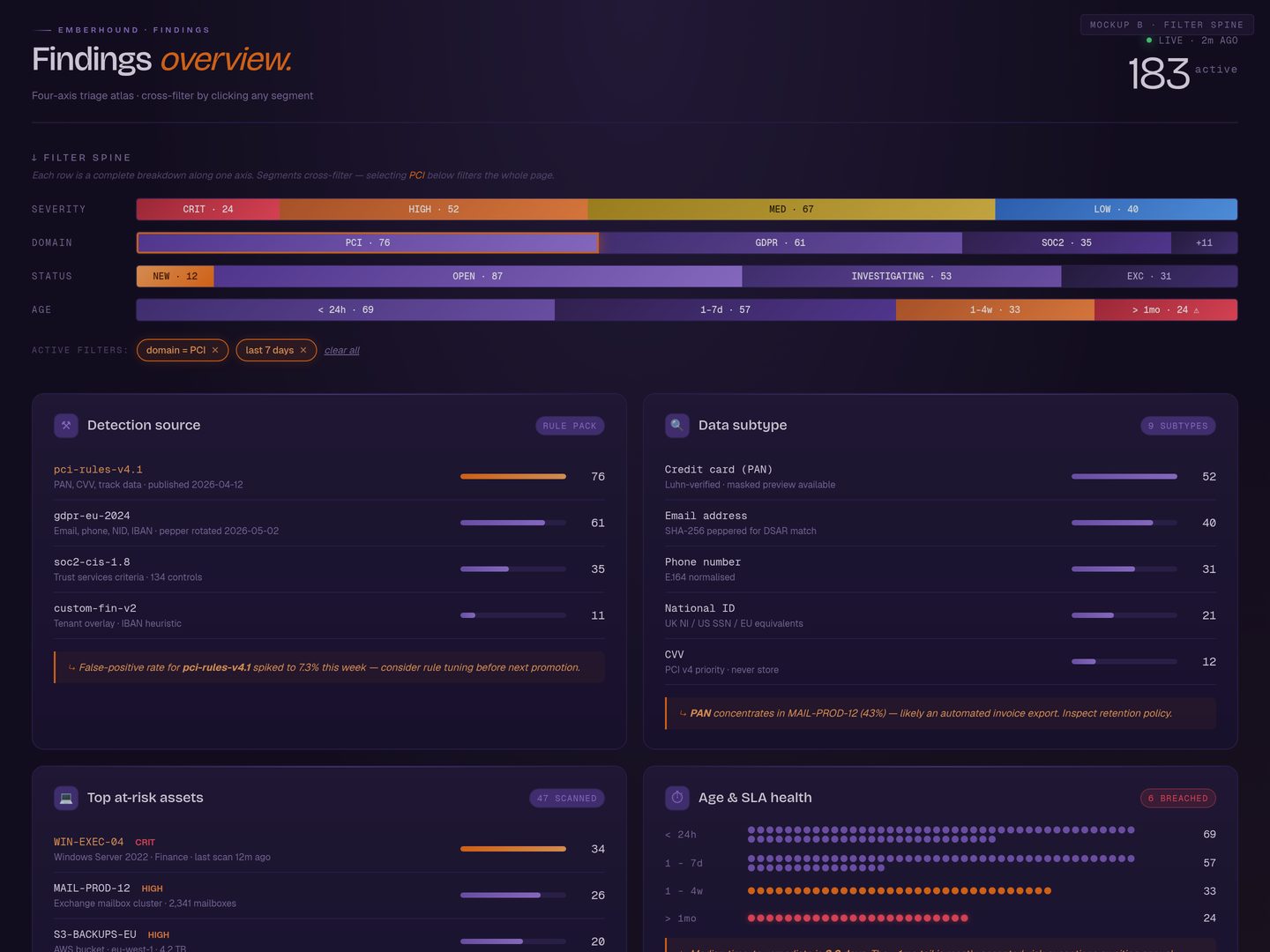Open the WIN-EXEC-04 asset row

click(329, 849)
